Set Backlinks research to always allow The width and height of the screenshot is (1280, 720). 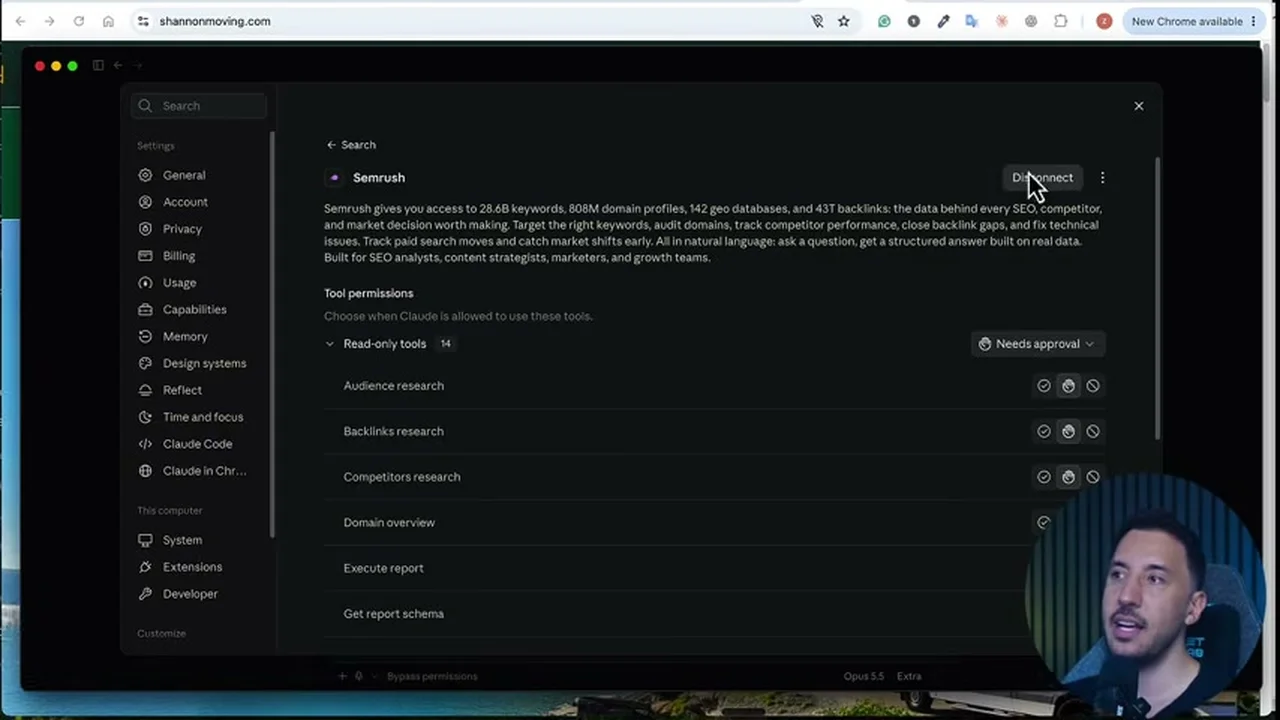point(1044,432)
